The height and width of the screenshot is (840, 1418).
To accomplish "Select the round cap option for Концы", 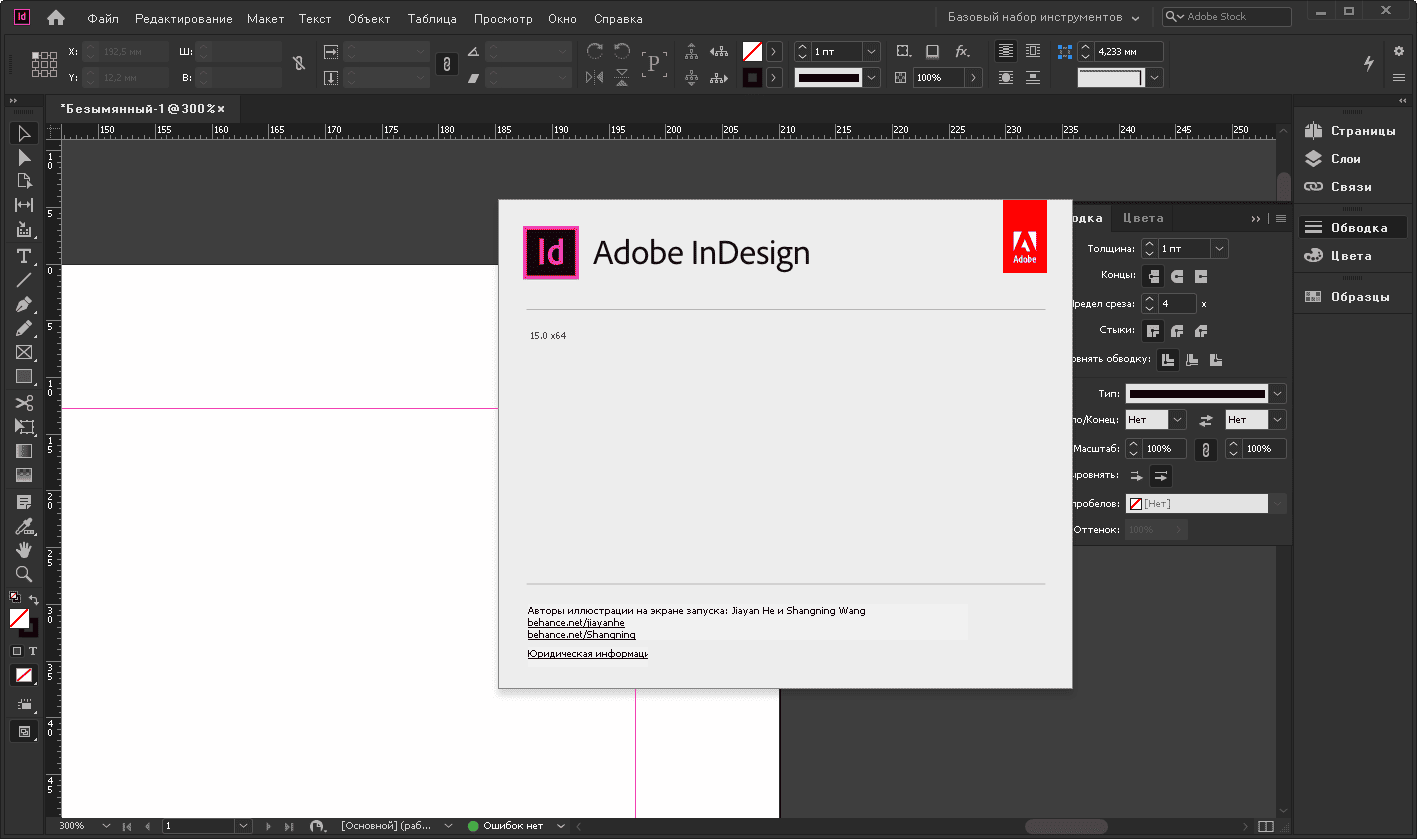I will pyautogui.click(x=1177, y=276).
